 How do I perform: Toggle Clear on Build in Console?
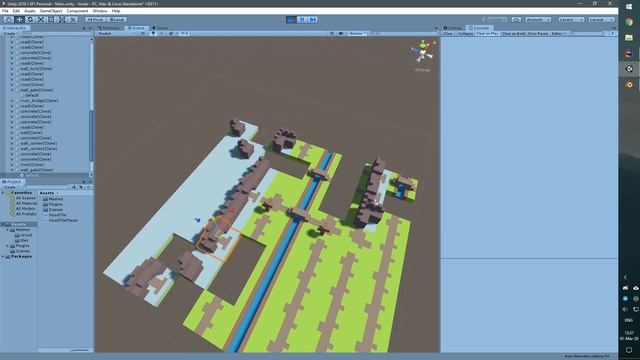click(x=513, y=33)
